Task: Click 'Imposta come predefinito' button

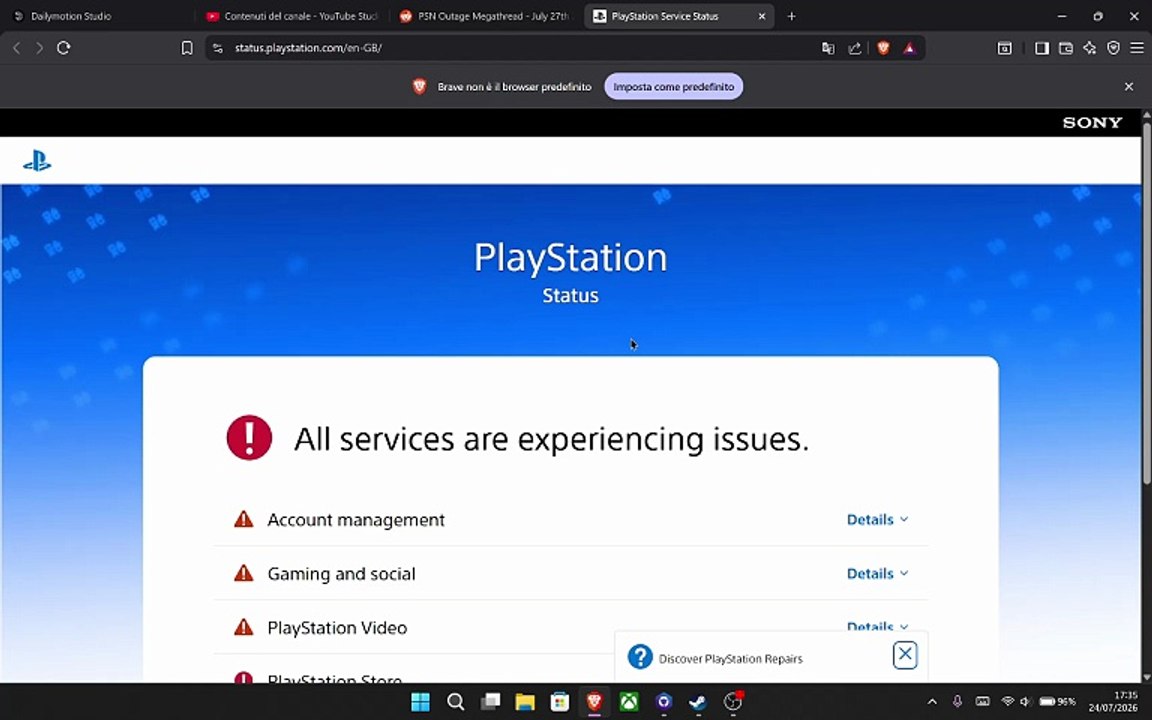Action: 674,87
